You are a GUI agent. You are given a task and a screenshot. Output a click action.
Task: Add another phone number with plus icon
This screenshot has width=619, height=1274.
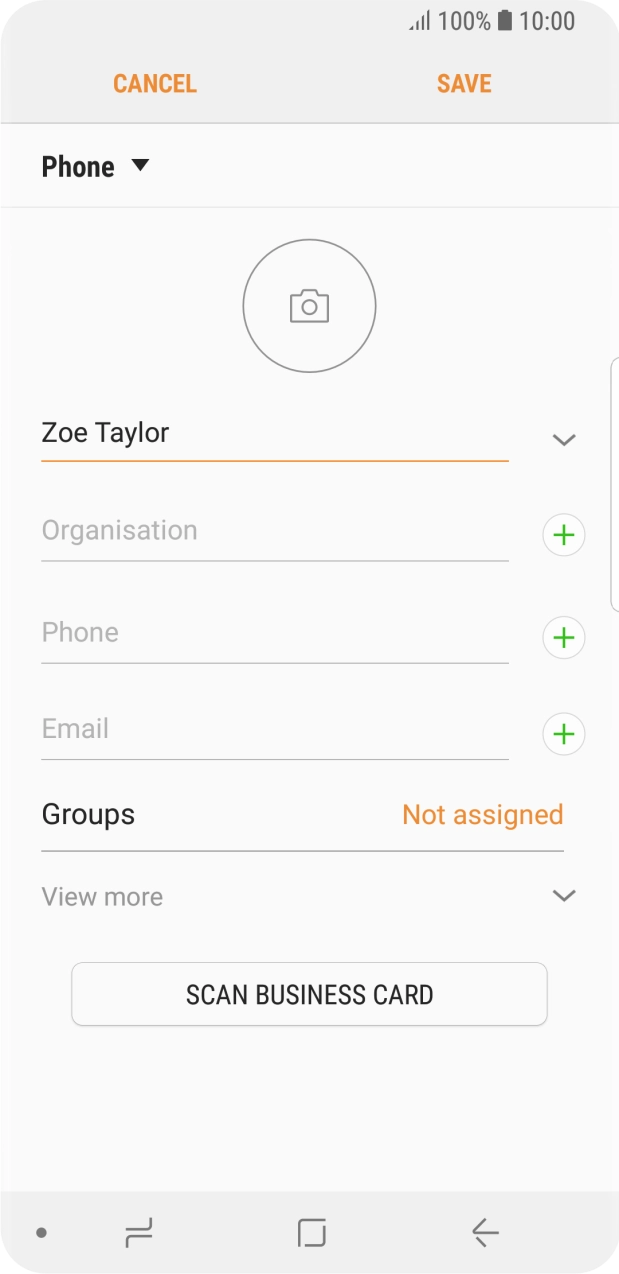click(x=564, y=637)
